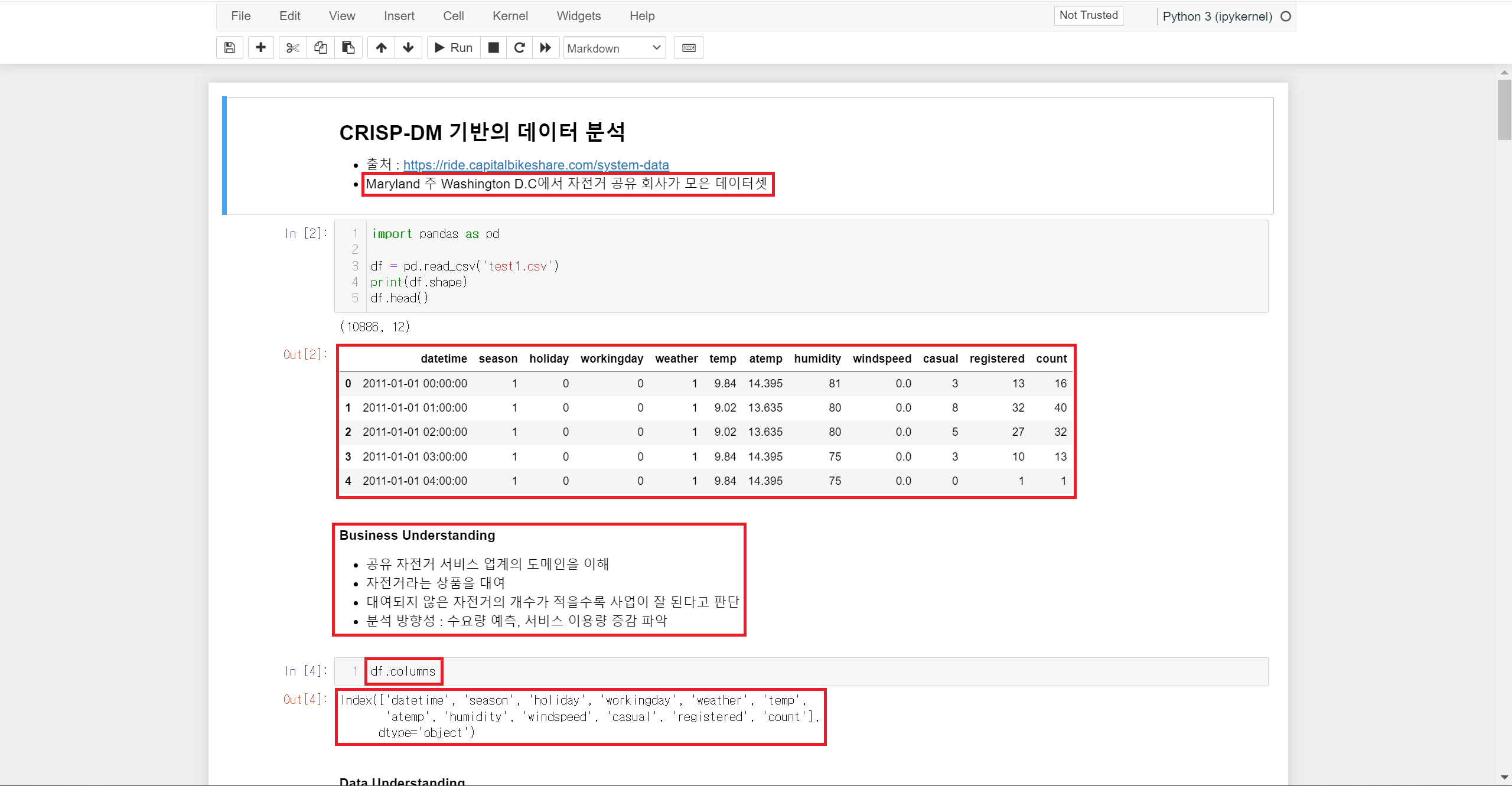Click the vertical scrollbar down arrow
Viewport: 1512px width, 786px height.
point(1504,778)
